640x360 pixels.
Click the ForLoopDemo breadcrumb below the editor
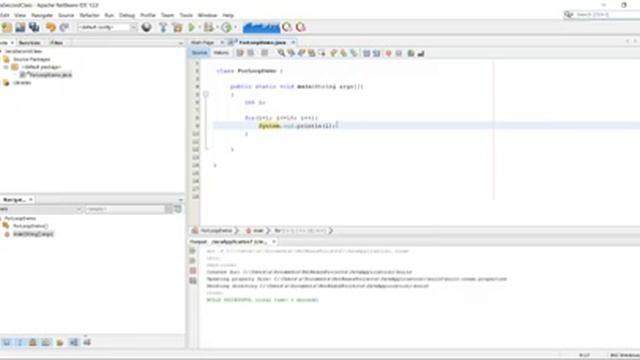(217, 231)
